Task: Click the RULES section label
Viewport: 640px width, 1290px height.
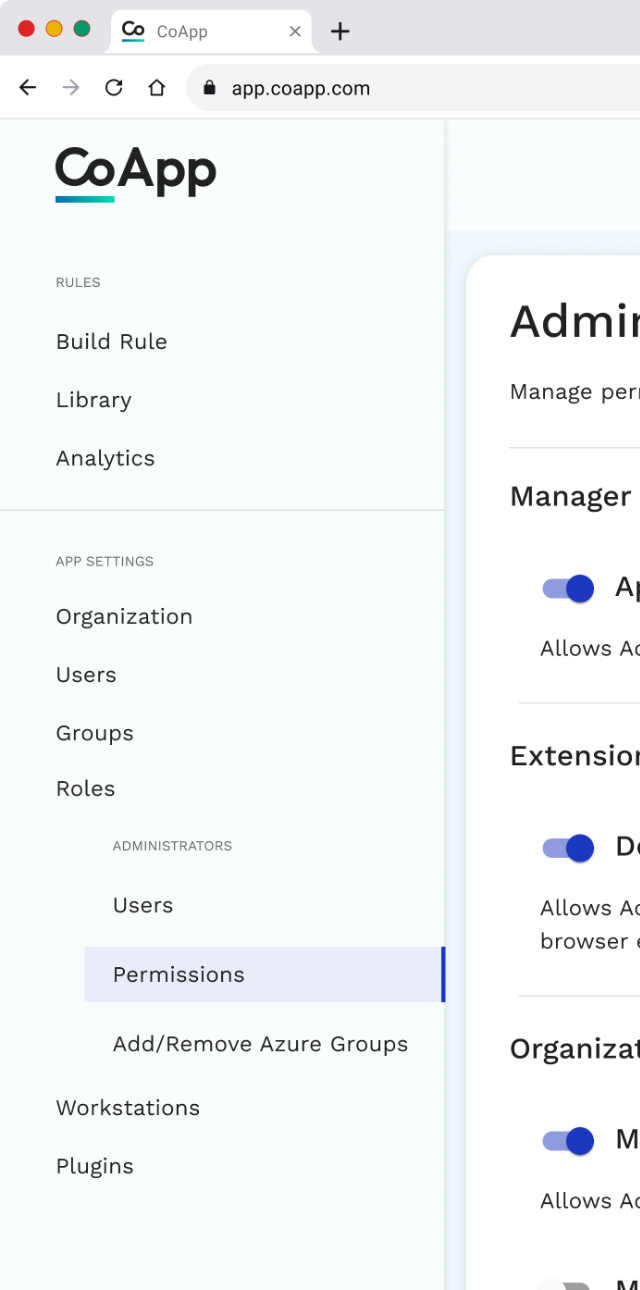Action: [x=78, y=282]
